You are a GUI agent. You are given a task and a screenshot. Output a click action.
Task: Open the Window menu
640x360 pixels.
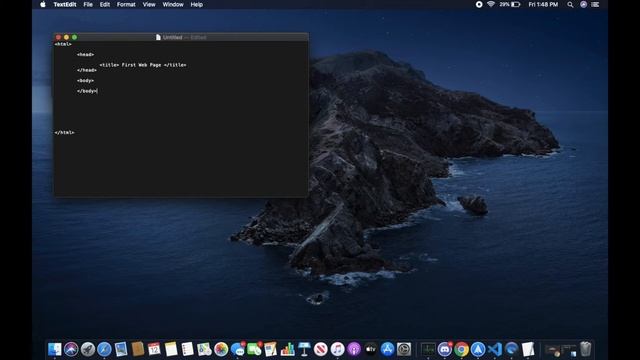click(x=173, y=4)
